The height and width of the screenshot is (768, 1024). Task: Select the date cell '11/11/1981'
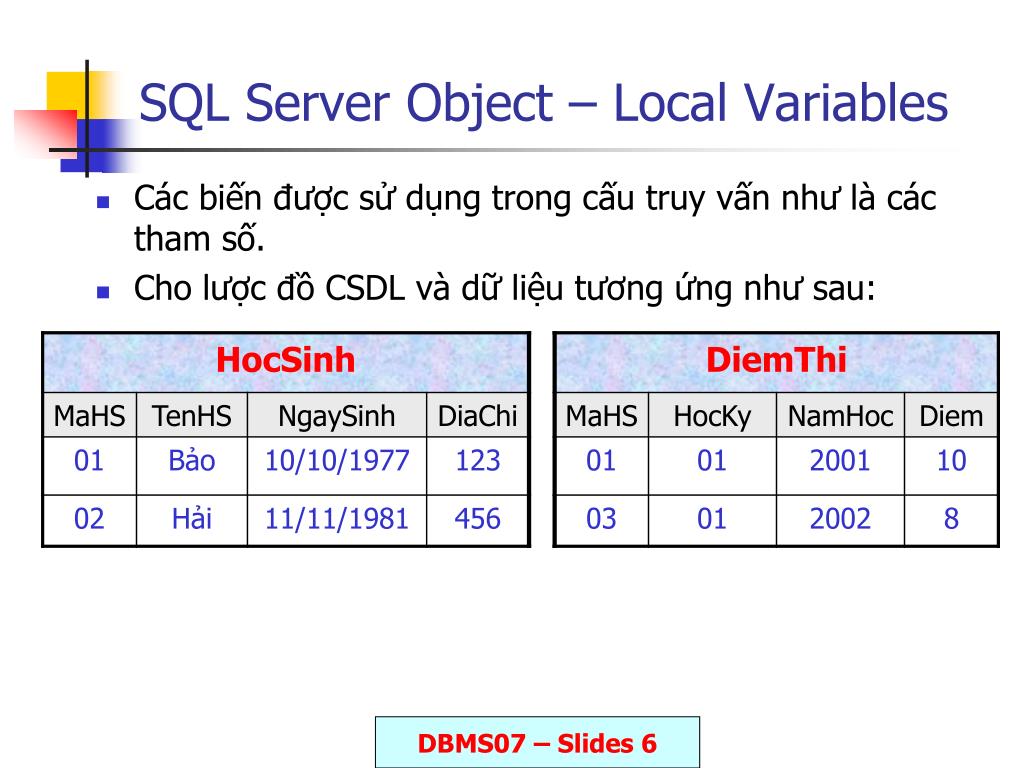(337, 520)
